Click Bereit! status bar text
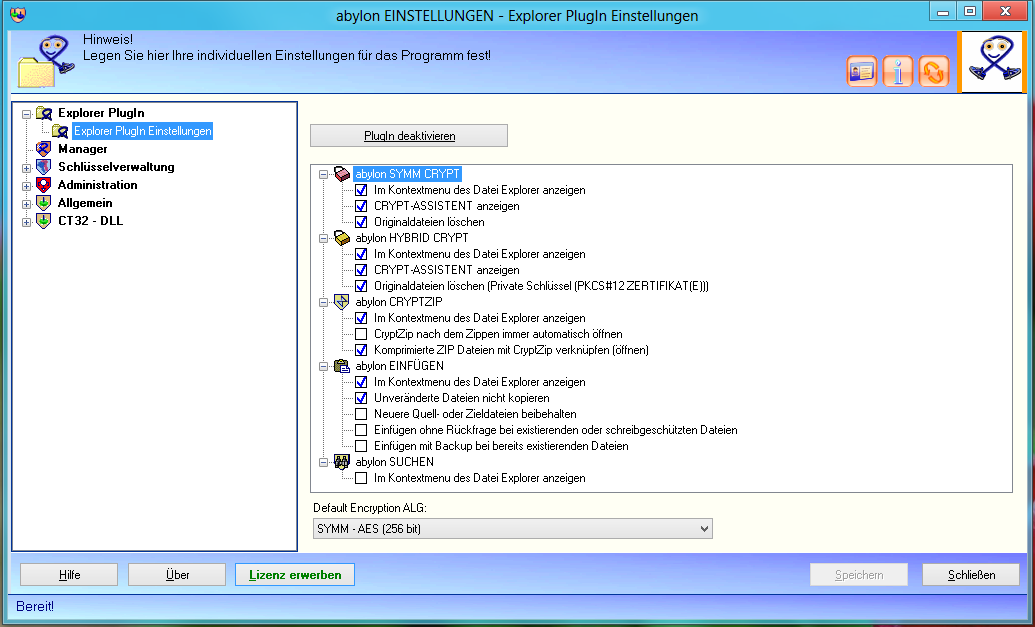 tap(35, 606)
